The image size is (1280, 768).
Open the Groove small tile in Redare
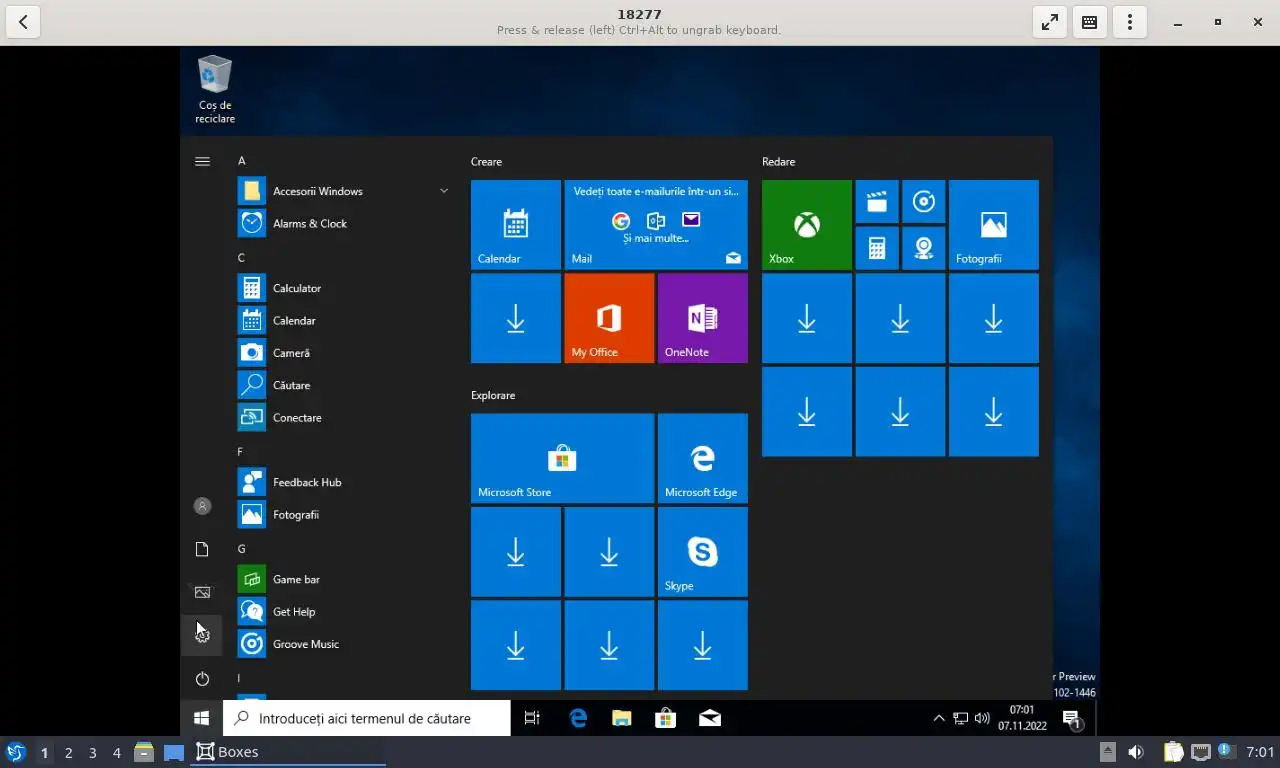pos(924,202)
